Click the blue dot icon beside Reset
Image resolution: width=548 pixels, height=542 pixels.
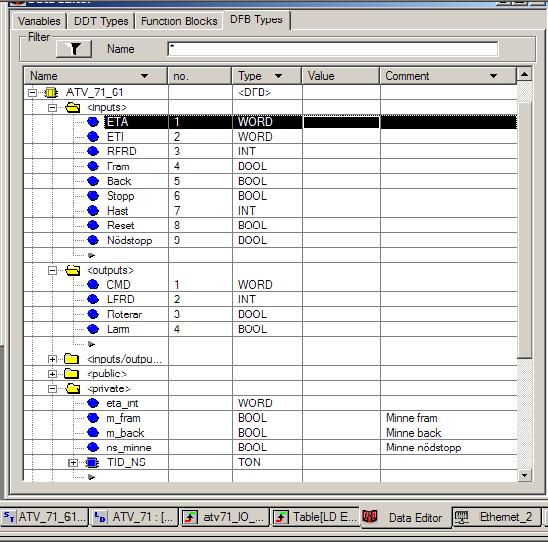coord(93,225)
